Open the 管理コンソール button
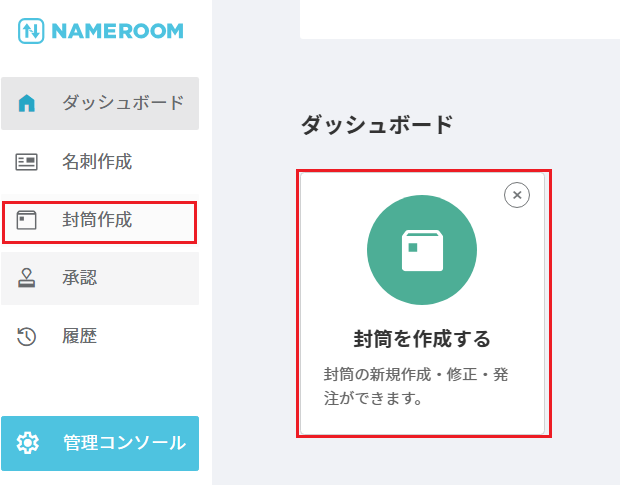The image size is (621, 485). pos(123,443)
